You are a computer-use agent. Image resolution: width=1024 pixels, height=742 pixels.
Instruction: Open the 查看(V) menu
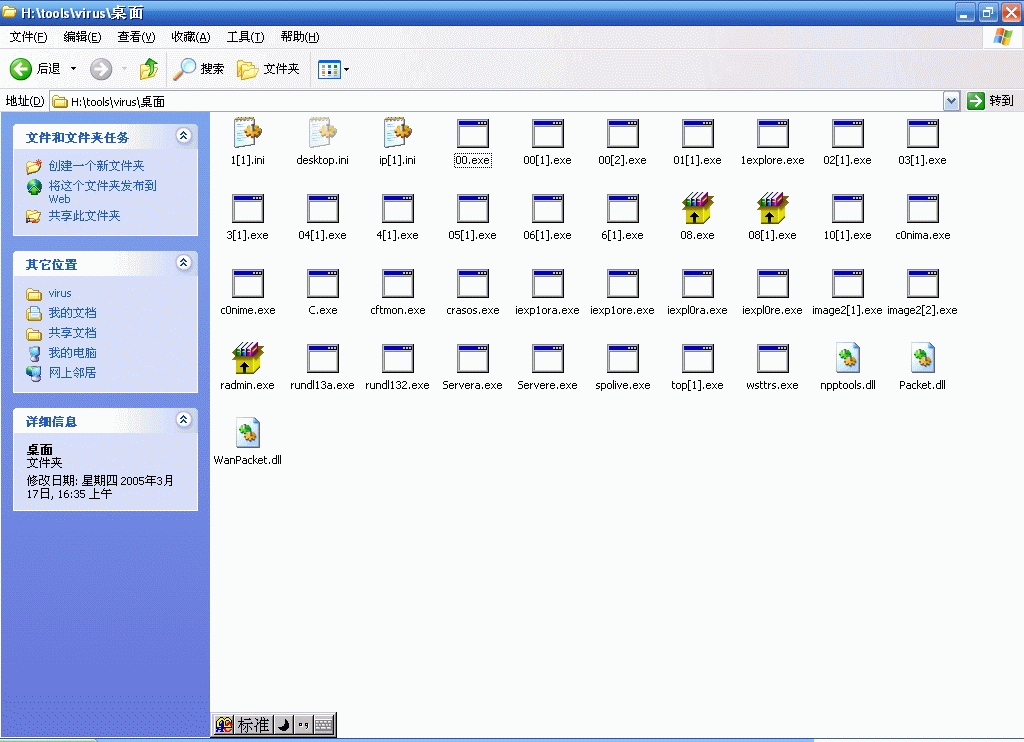[x=136, y=37]
